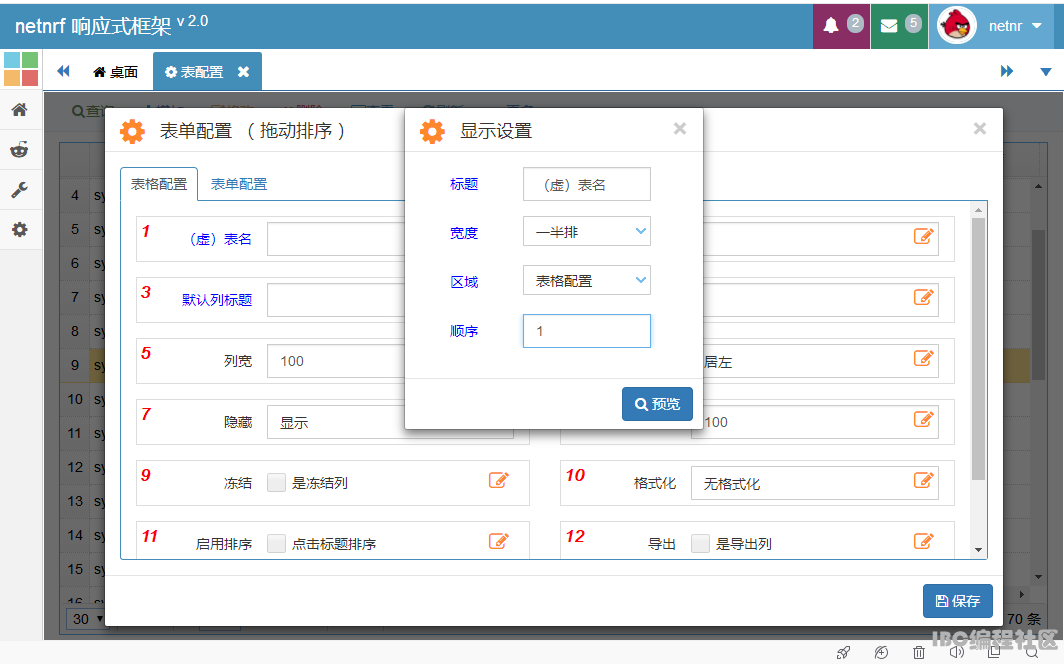
Task: Expand the netnr user dropdown
Action: pyautogui.click(x=1014, y=26)
